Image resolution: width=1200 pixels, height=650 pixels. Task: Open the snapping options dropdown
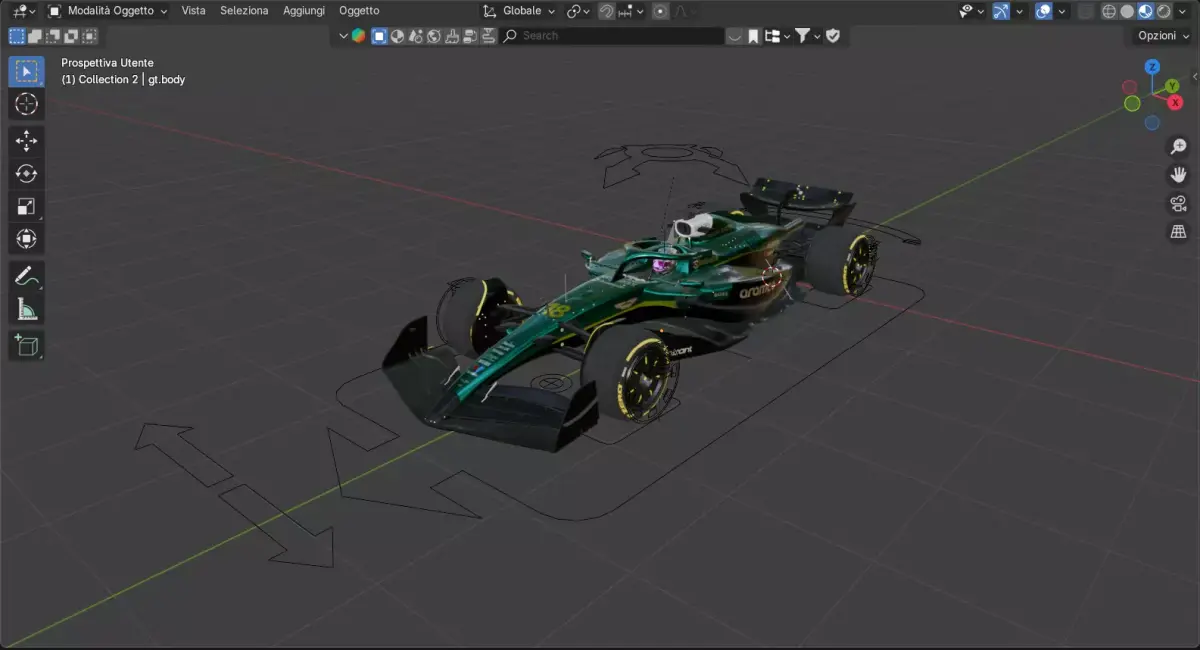coord(631,11)
